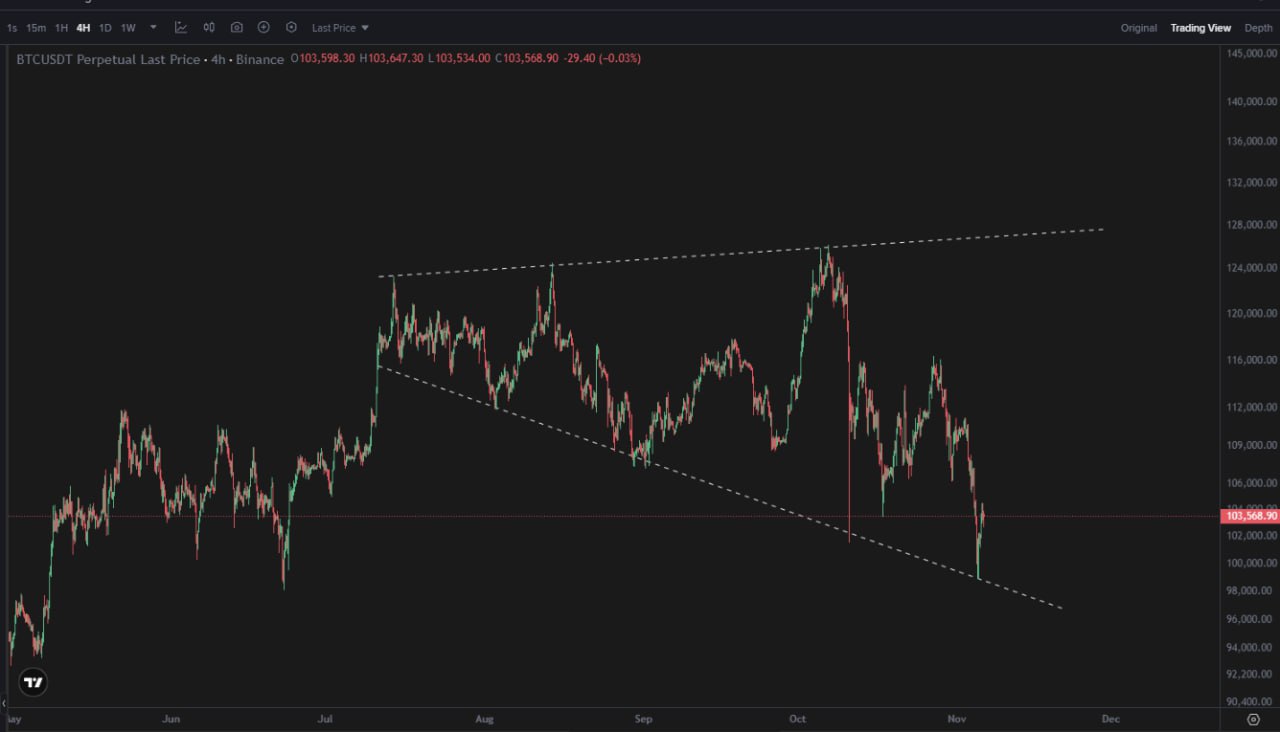Take a chart snapshot with camera icon
Image resolution: width=1280 pixels, height=732 pixels.
pos(236,28)
